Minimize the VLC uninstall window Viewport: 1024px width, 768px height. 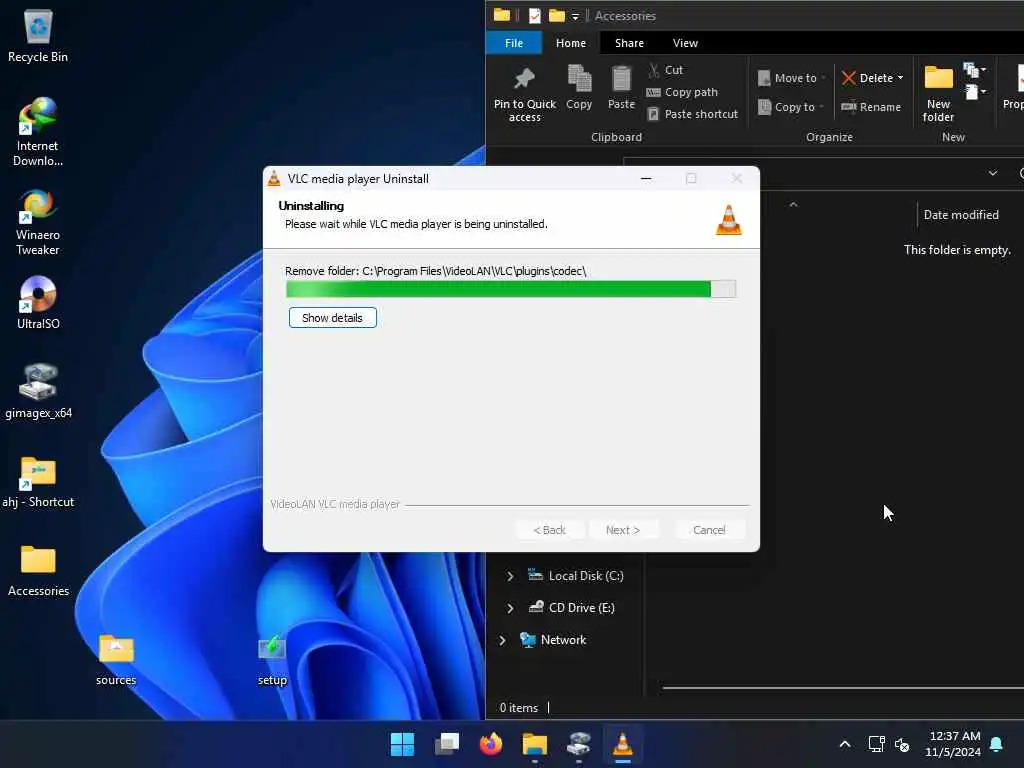(x=646, y=178)
